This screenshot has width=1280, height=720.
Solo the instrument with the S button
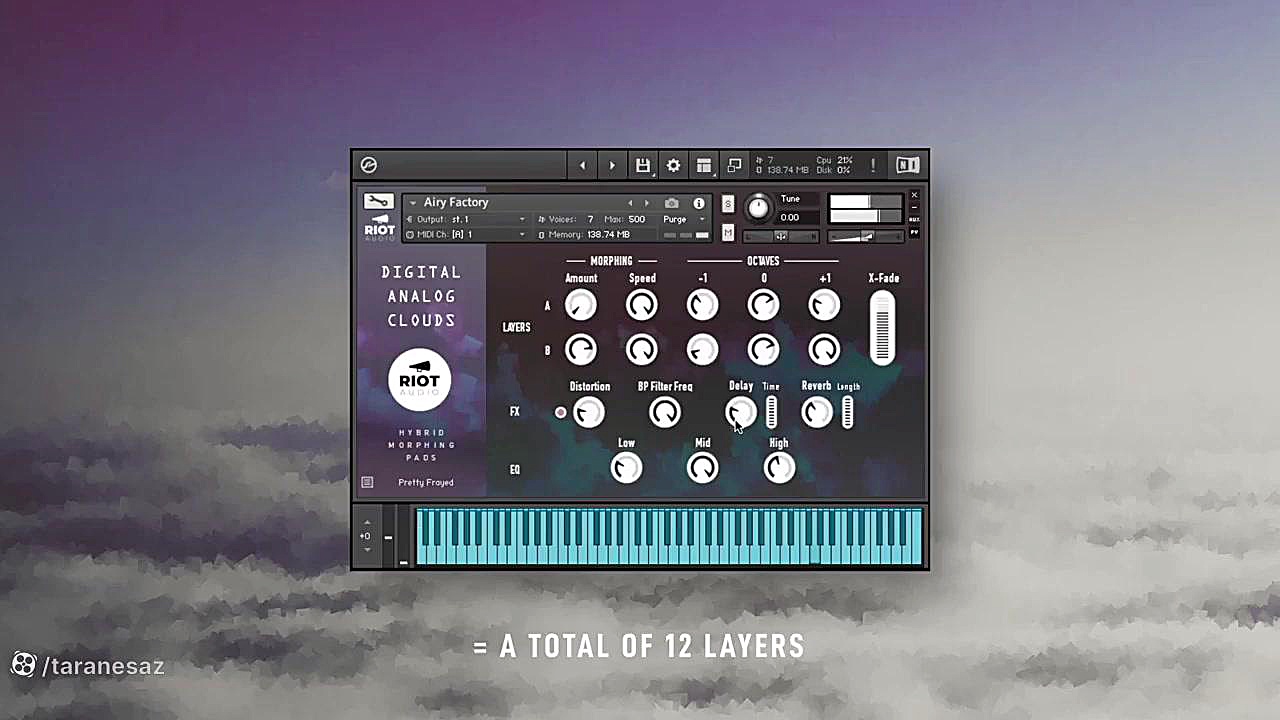[x=727, y=204]
